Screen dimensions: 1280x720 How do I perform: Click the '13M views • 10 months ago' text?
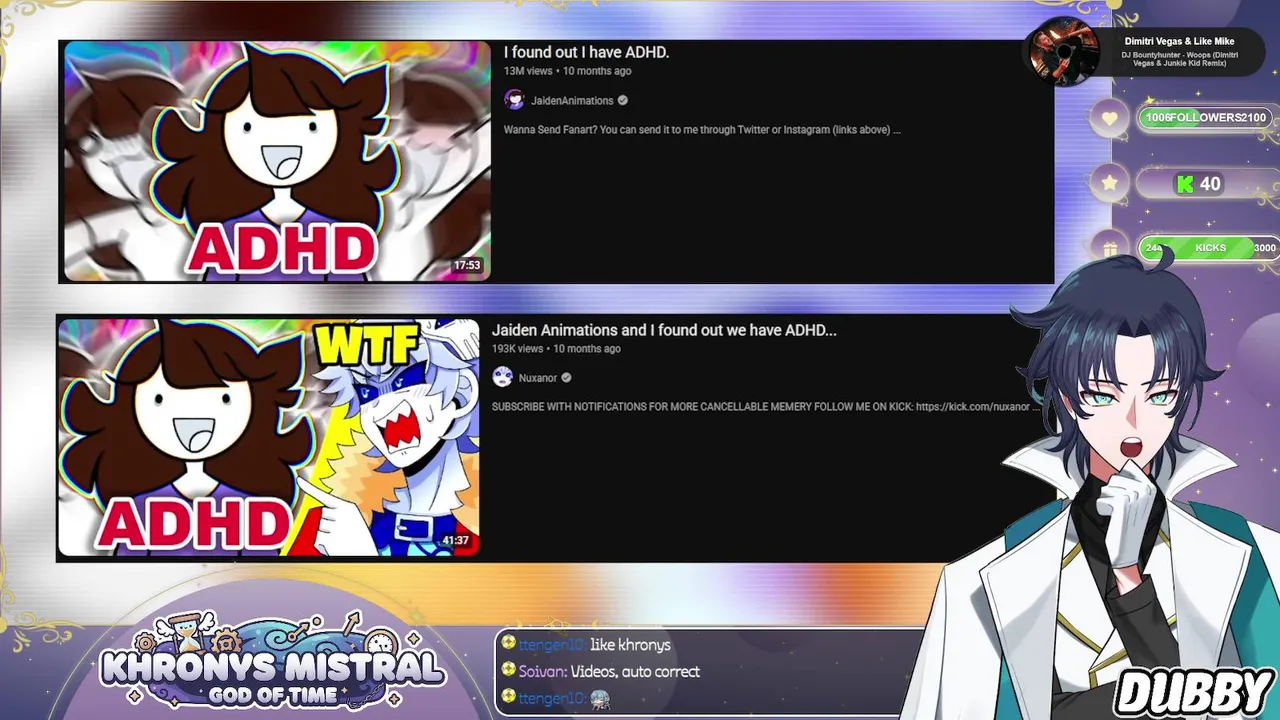click(x=567, y=71)
